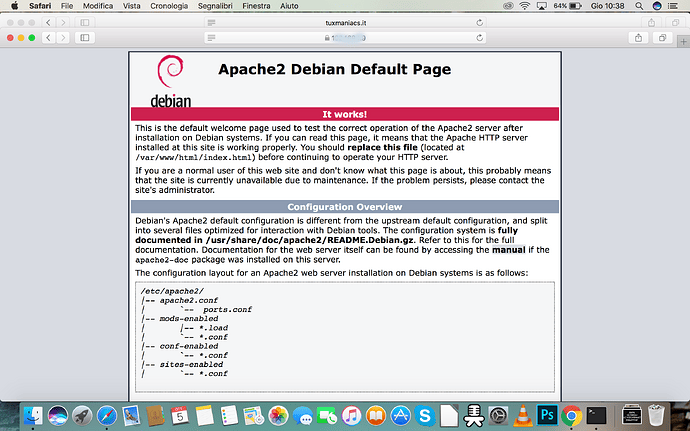Click the Gio 10:38 clock
This screenshot has height=431, width=690.
point(607,6)
